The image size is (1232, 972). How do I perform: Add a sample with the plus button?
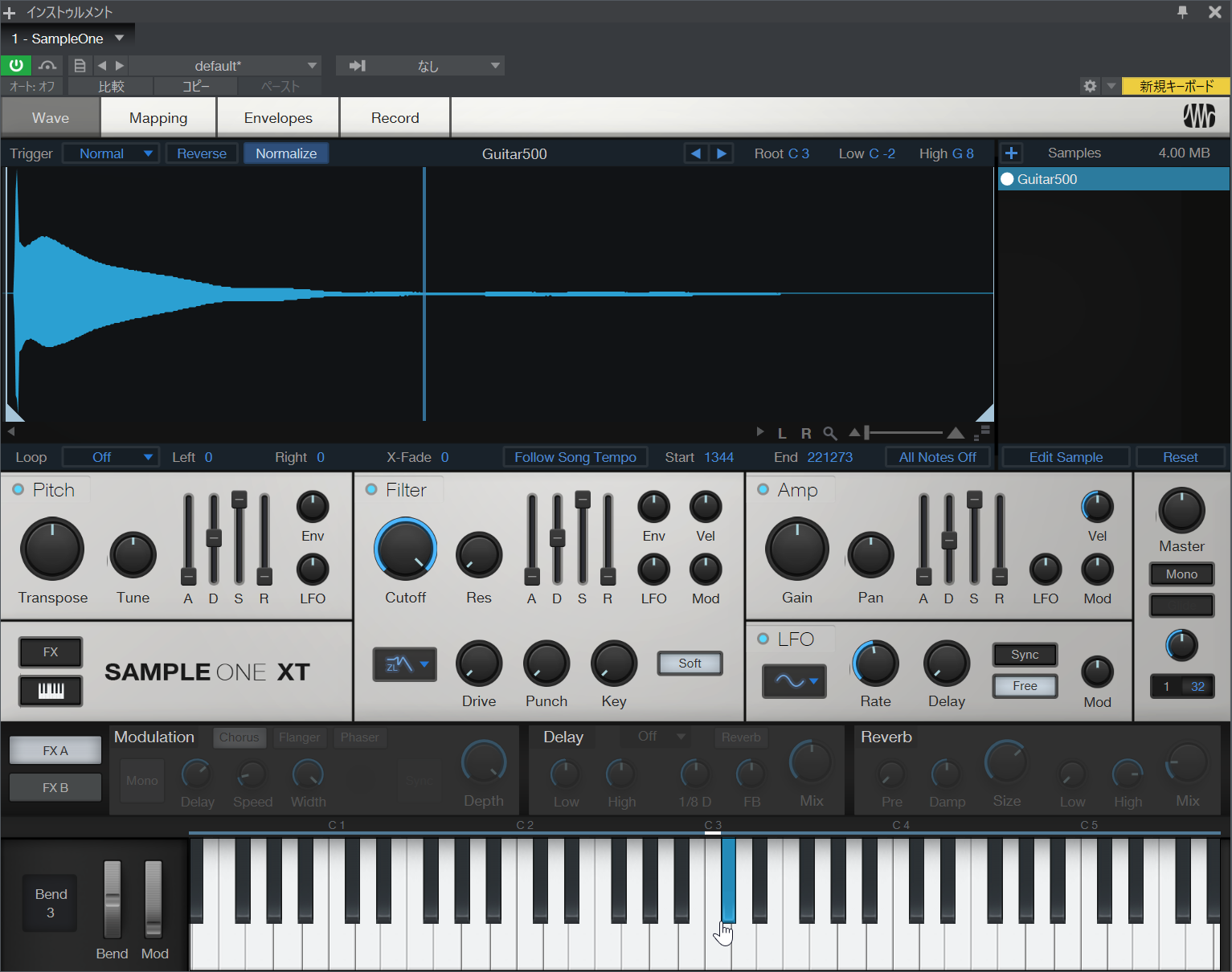pyautogui.click(x=1011, y=153)
